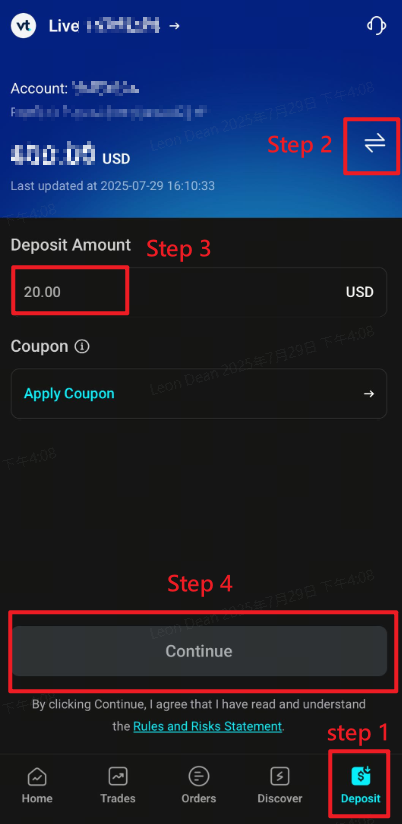The image size is (402, 824).
Task: Tap the Account name line
Action: [75, 88]
